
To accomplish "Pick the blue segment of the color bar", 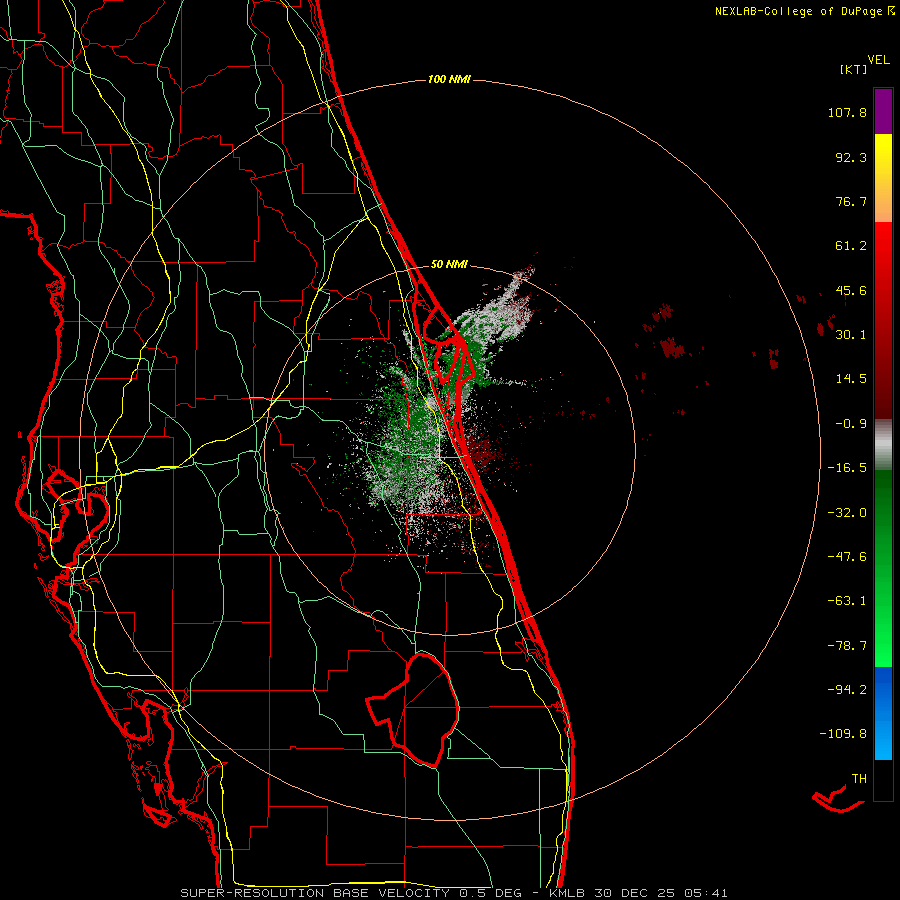I will coord(883,713).
